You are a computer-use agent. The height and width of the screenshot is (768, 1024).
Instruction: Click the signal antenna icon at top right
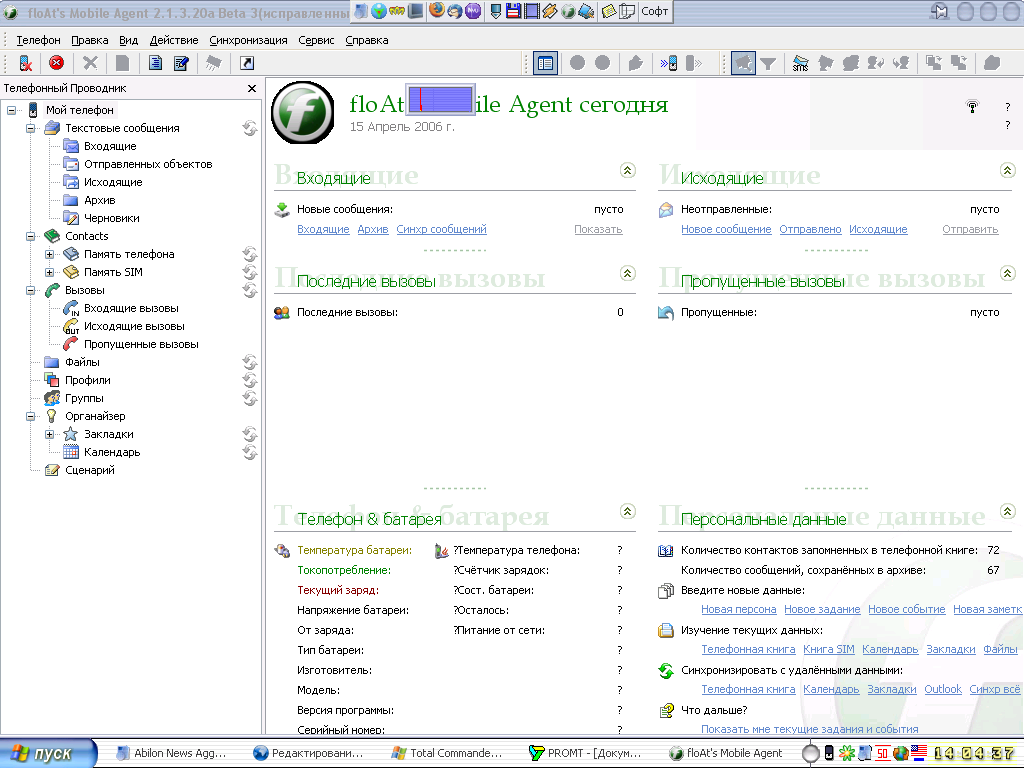[972, 106]
